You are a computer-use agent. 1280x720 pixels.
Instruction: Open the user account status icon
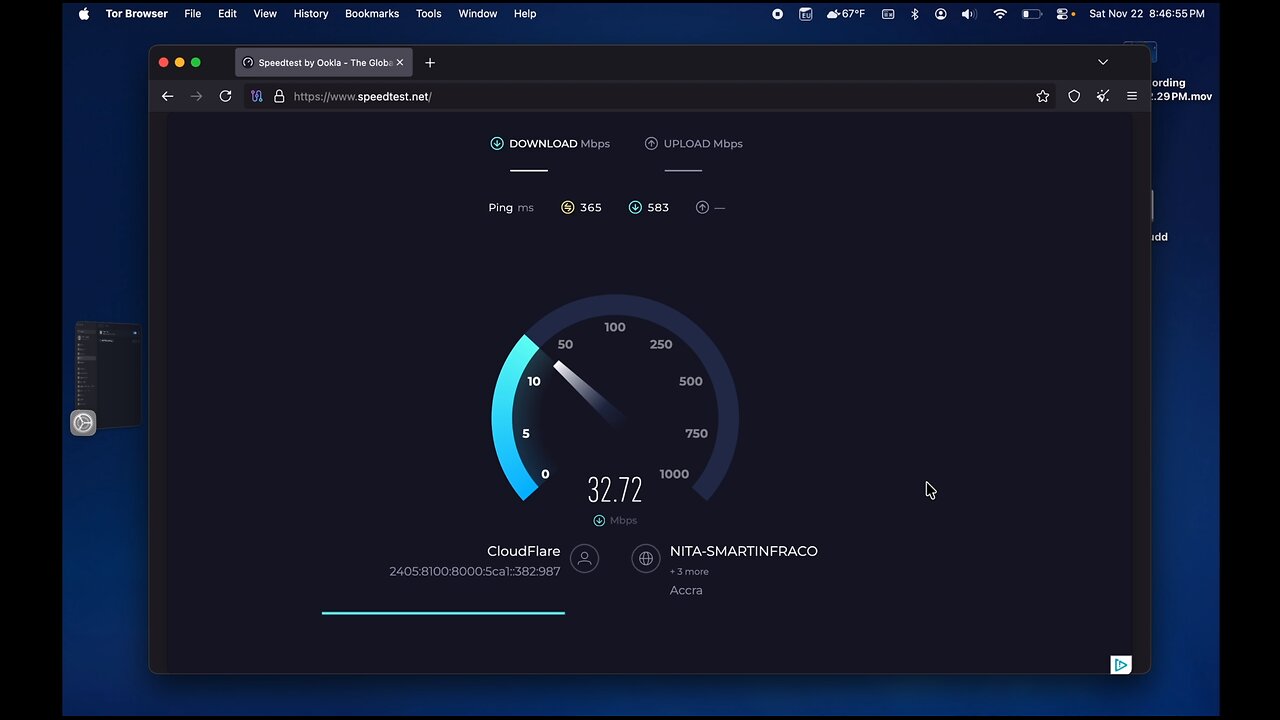tap(941, 14)
